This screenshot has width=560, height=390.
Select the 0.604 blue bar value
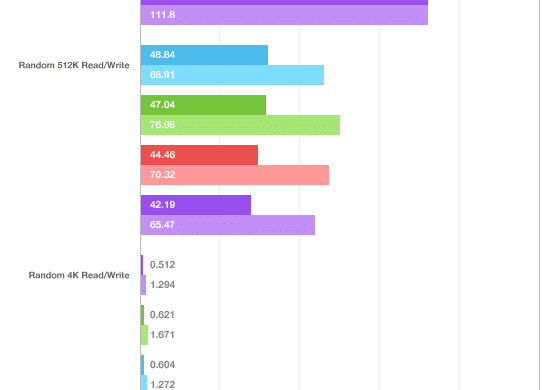pos(162,365)
